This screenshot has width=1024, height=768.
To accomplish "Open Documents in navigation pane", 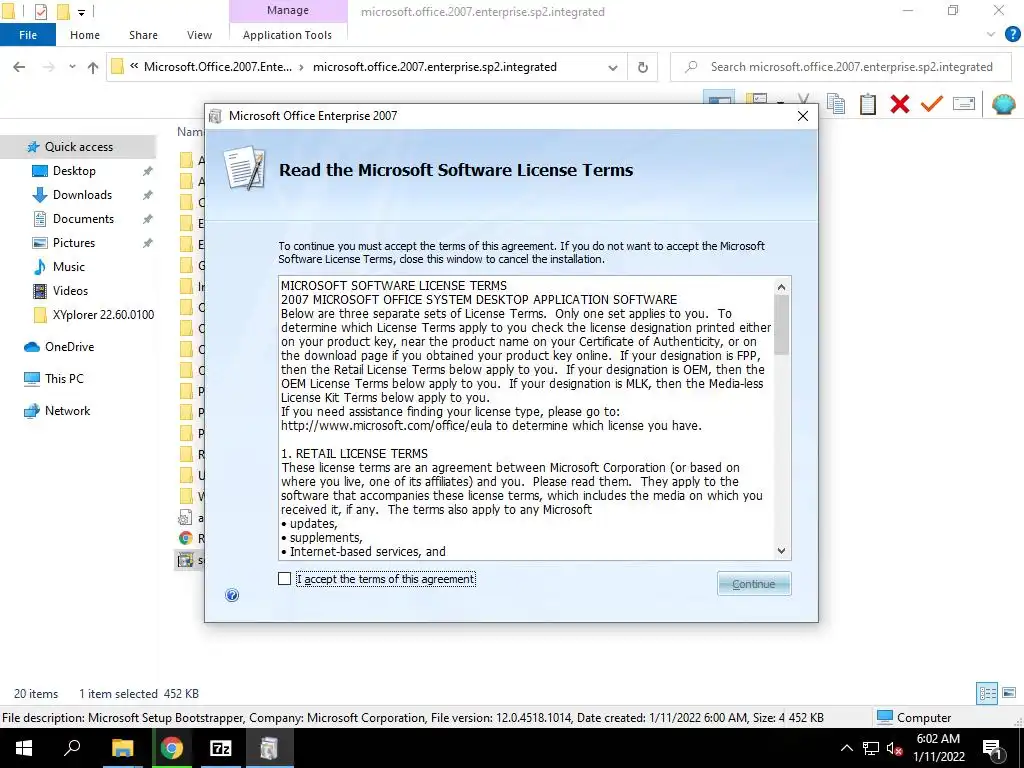I will click(83, 219).
